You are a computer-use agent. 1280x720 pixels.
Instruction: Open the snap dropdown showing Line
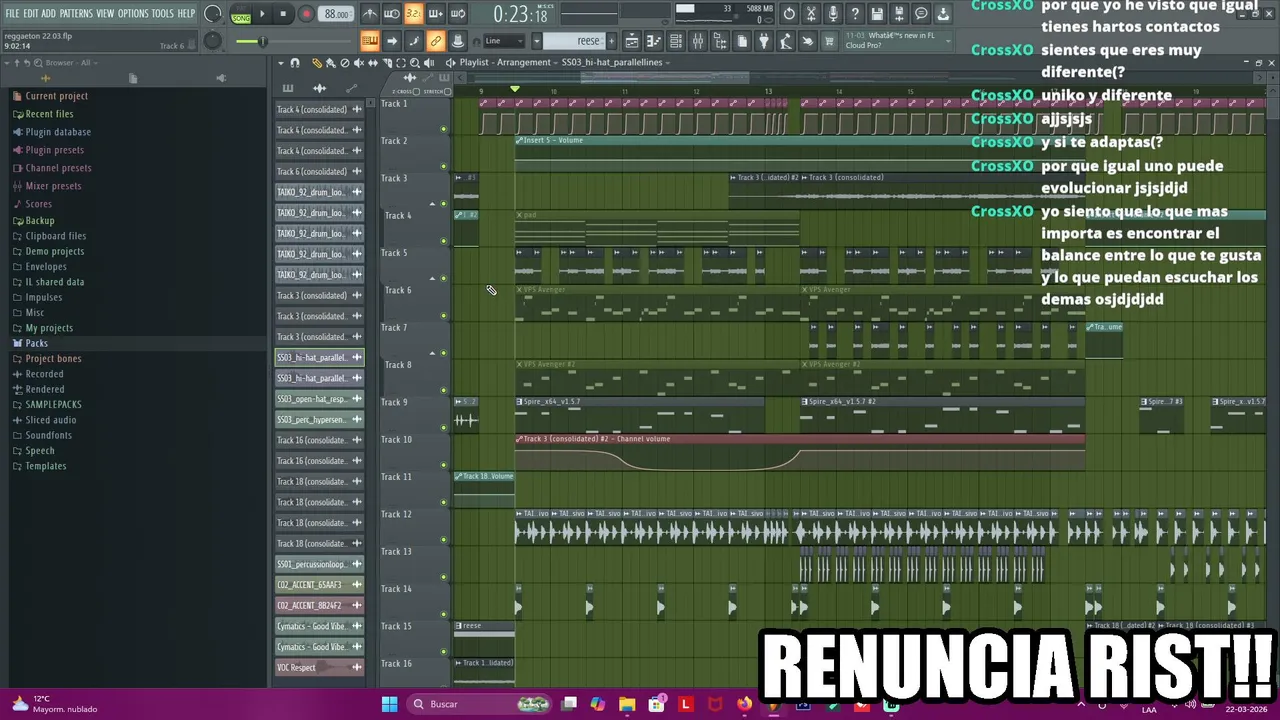[x=503, y=41]
